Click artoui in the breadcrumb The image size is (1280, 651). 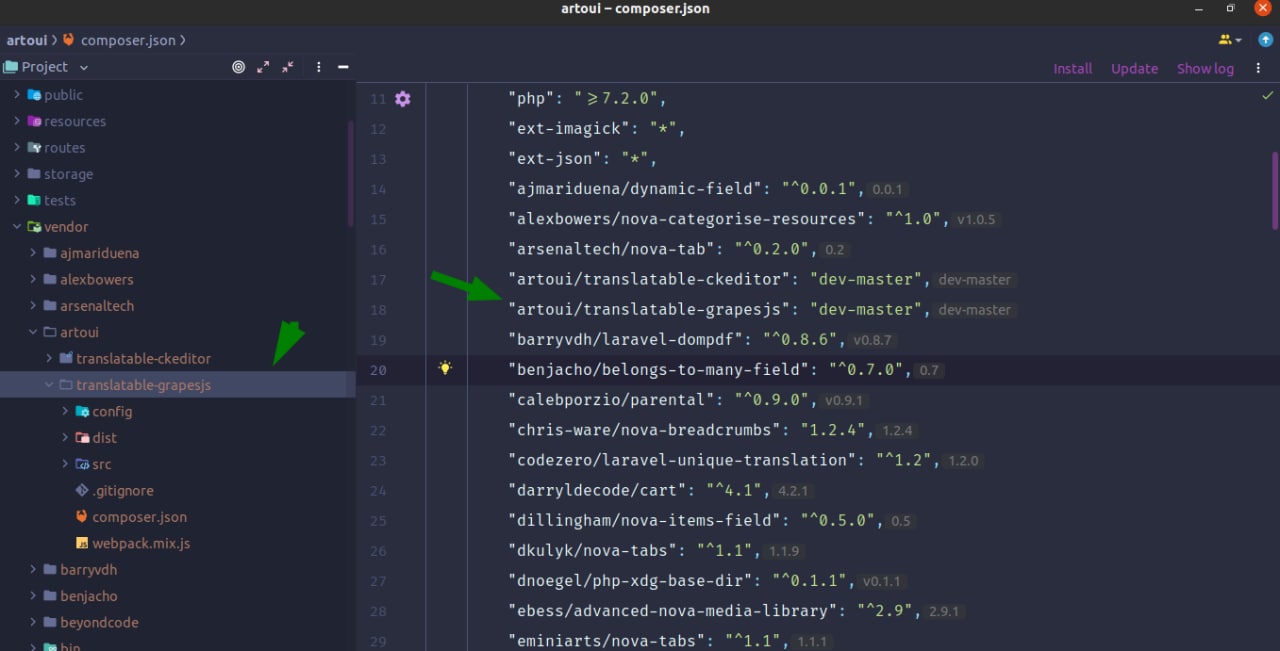click(x=26, y=40)
